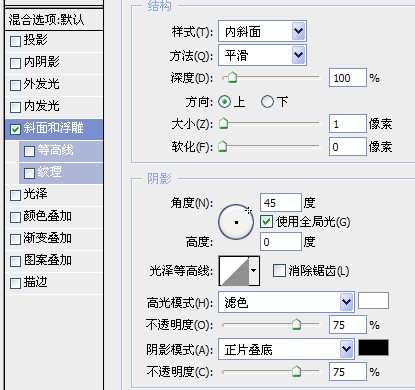Click the 深度 depth value field

tap(348, 78)
